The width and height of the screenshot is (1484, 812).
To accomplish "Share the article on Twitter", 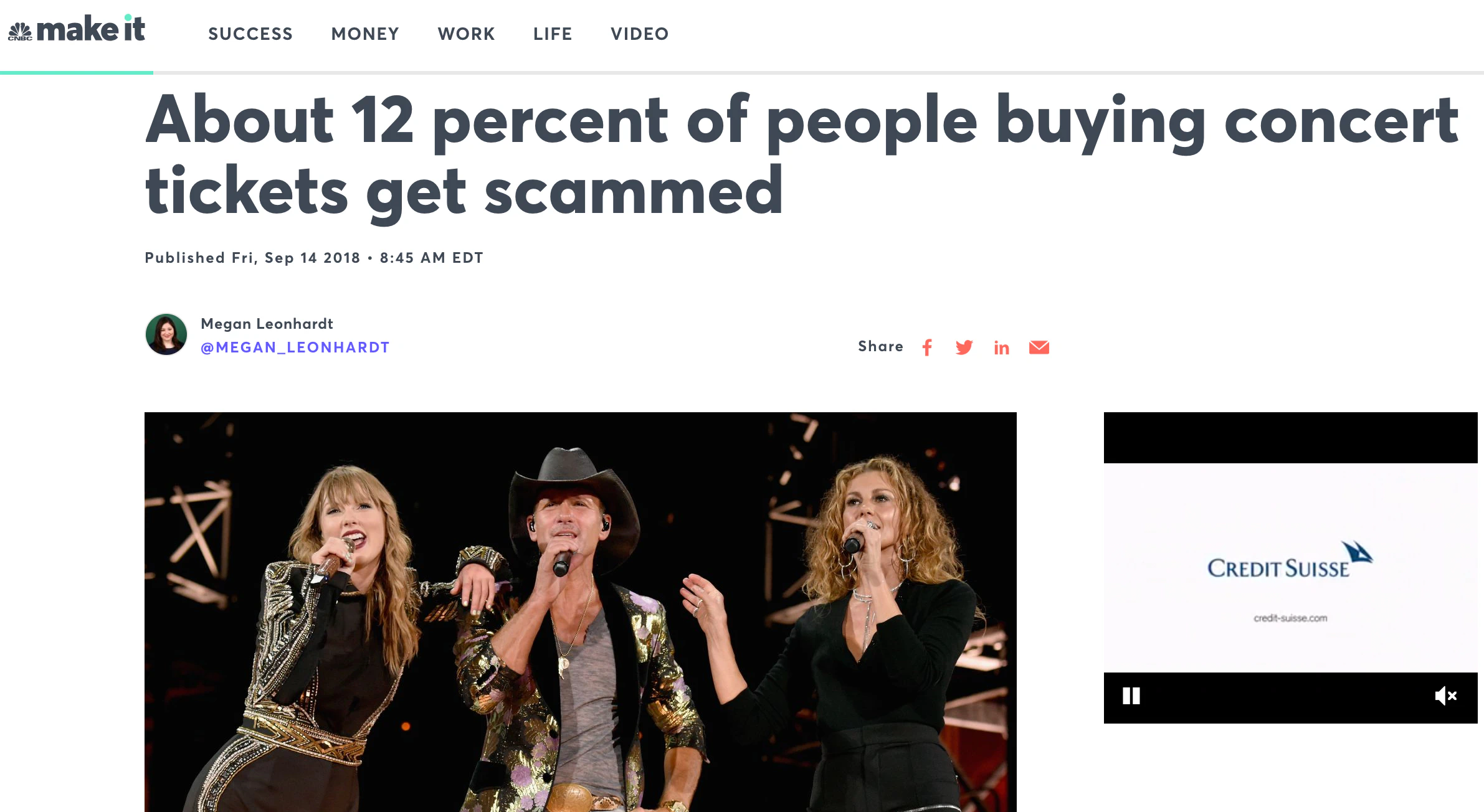I will click(x=964, y=347).
